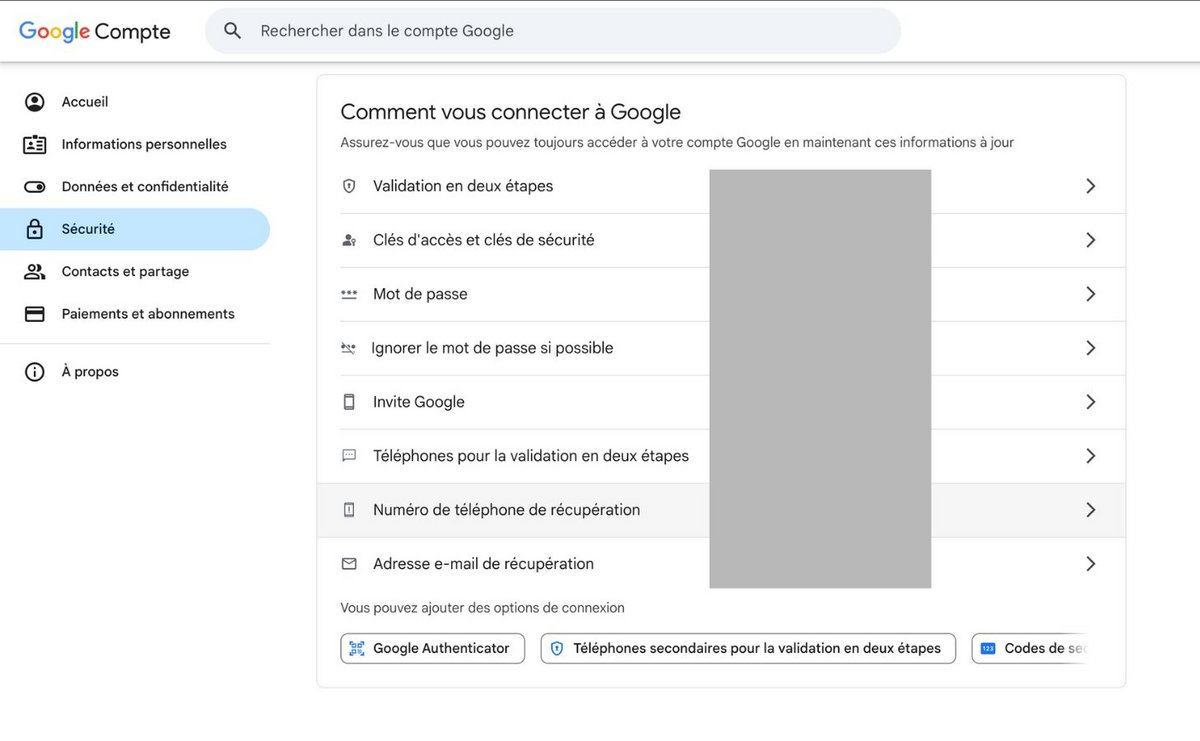Open Téléphones pour la validation chevron
Viewport: 1200px width, 741px height.
click(x=1091, y=456)
